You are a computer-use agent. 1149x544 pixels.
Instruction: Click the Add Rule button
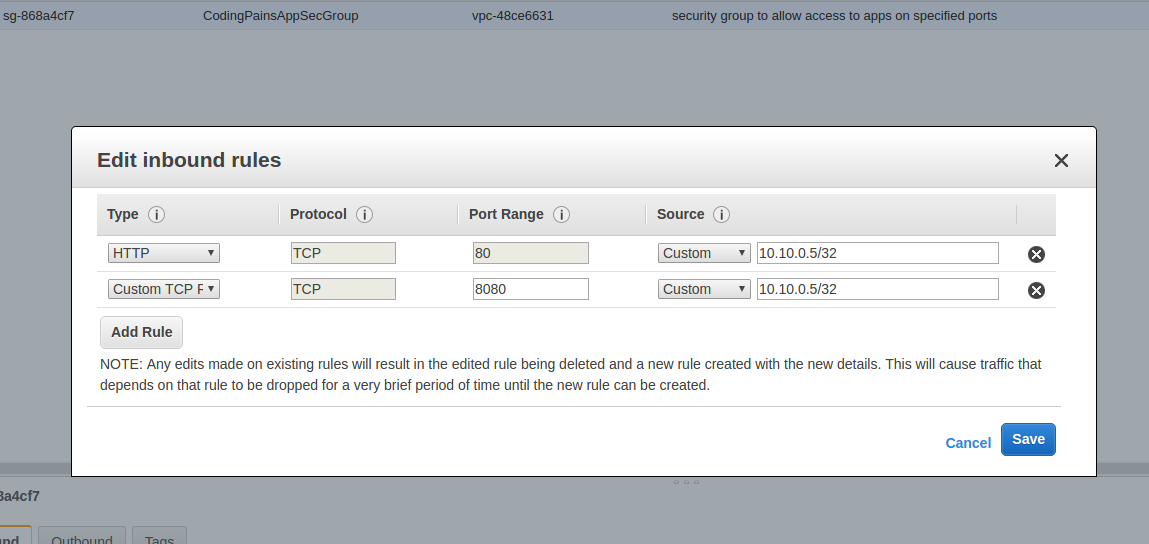pos(141,332)
